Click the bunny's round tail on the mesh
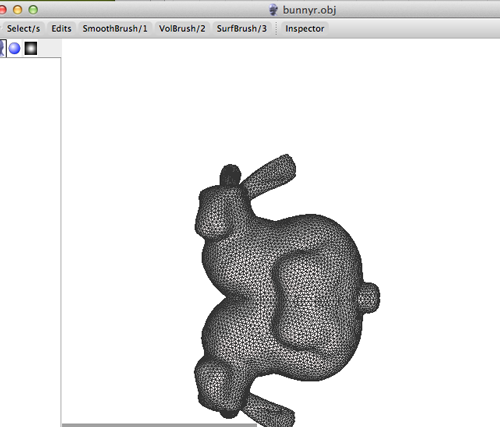Image resolution: width=500 pixels, height=427 pixels. [369, 297]
